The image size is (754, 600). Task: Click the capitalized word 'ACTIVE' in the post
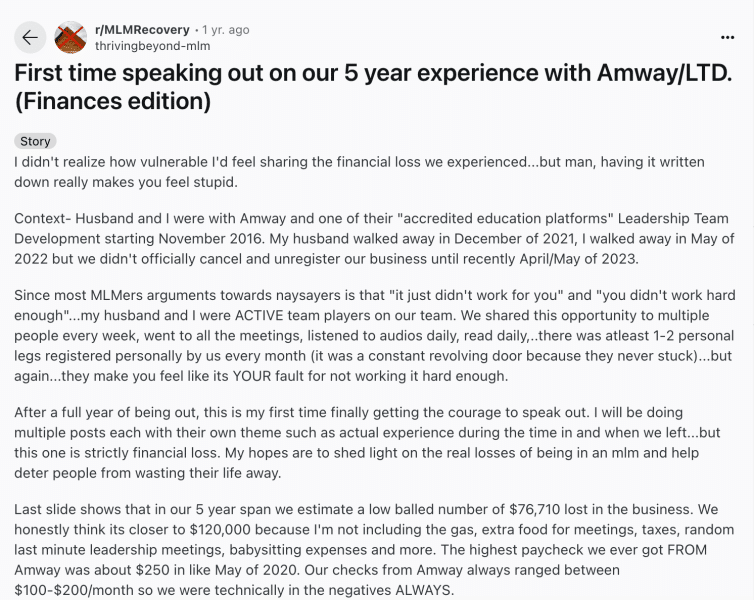pos(259,315)
